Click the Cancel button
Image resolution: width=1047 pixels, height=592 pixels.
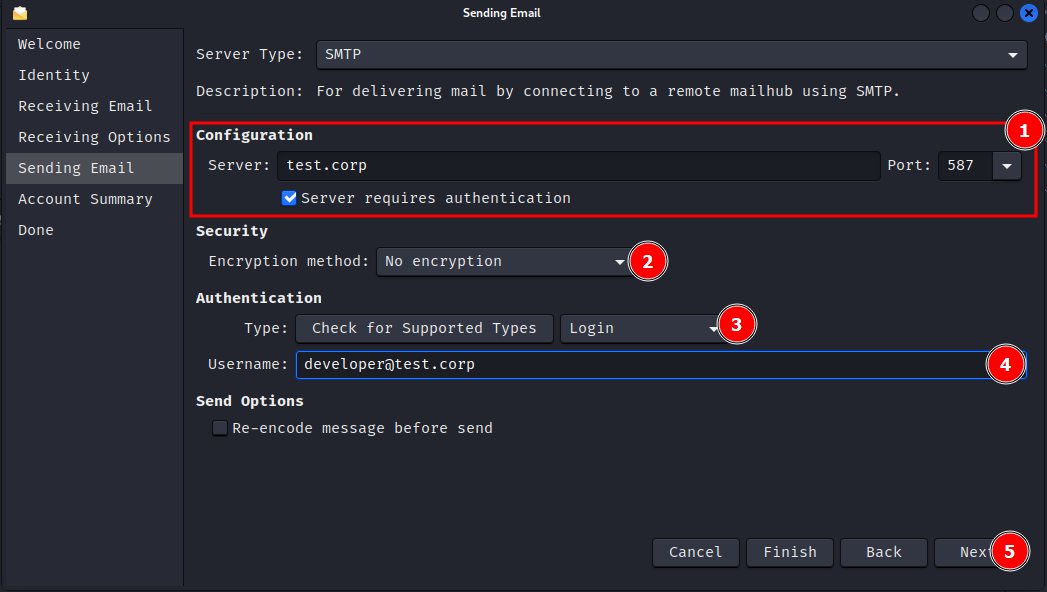[x=695, y=552]
